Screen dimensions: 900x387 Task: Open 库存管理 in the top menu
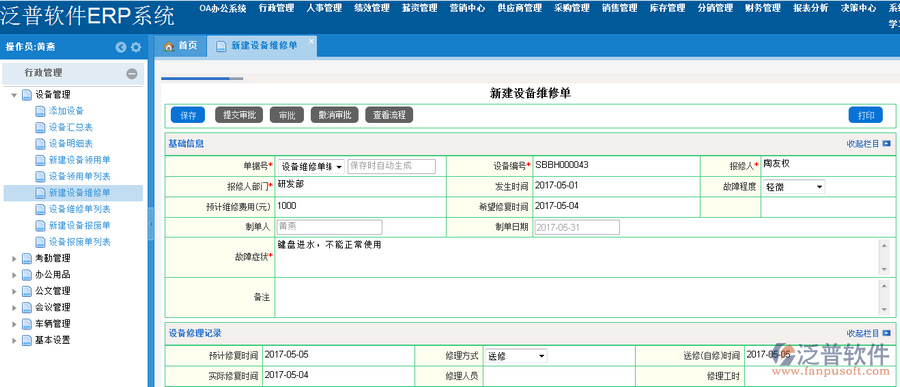pyautogui.click(x=667, y=8)
